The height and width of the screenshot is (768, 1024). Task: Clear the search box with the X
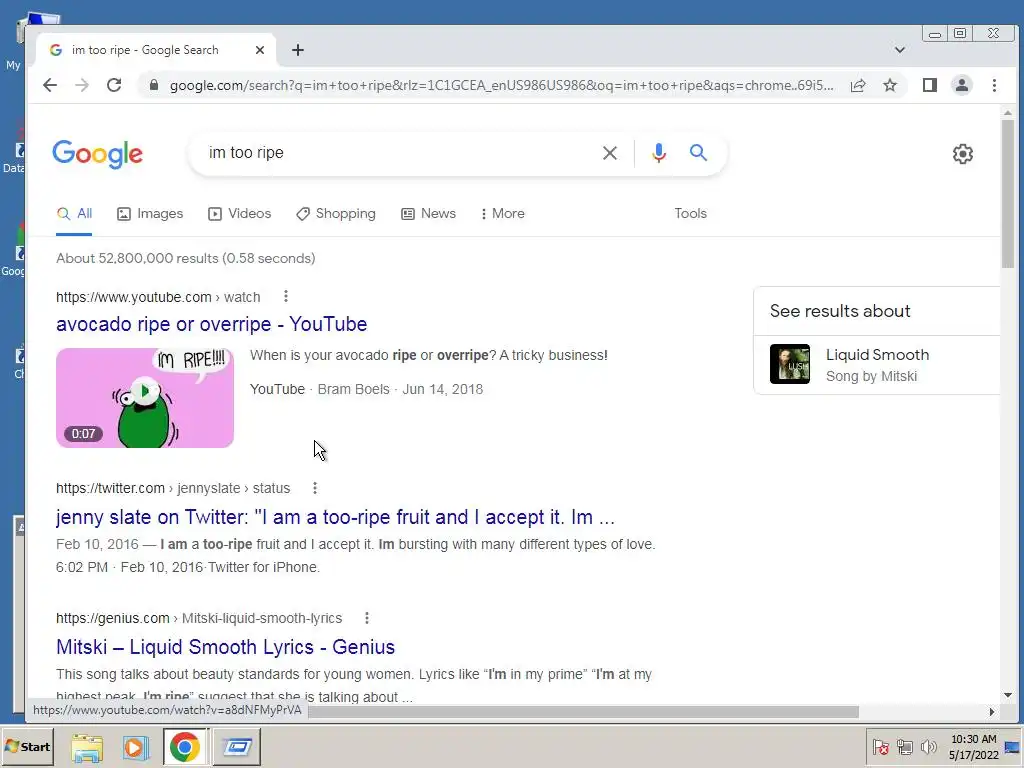[609, 153]
